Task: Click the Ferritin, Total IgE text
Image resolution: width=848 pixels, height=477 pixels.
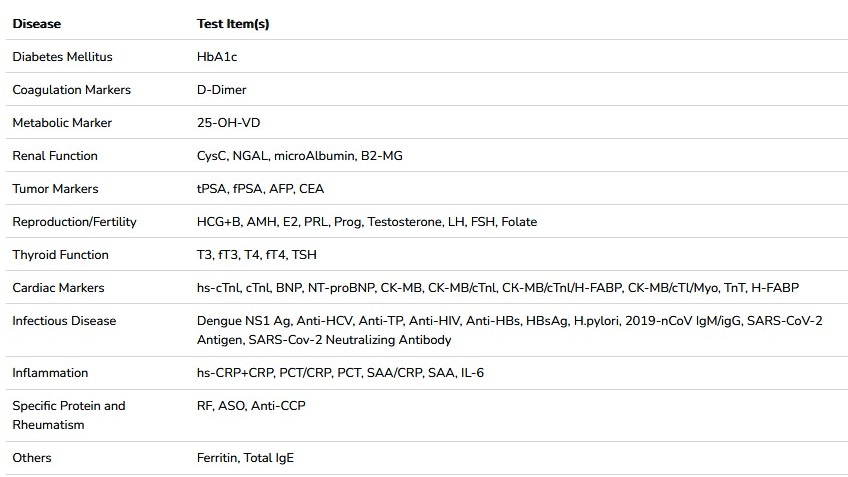Action: (x=245, y=458)
